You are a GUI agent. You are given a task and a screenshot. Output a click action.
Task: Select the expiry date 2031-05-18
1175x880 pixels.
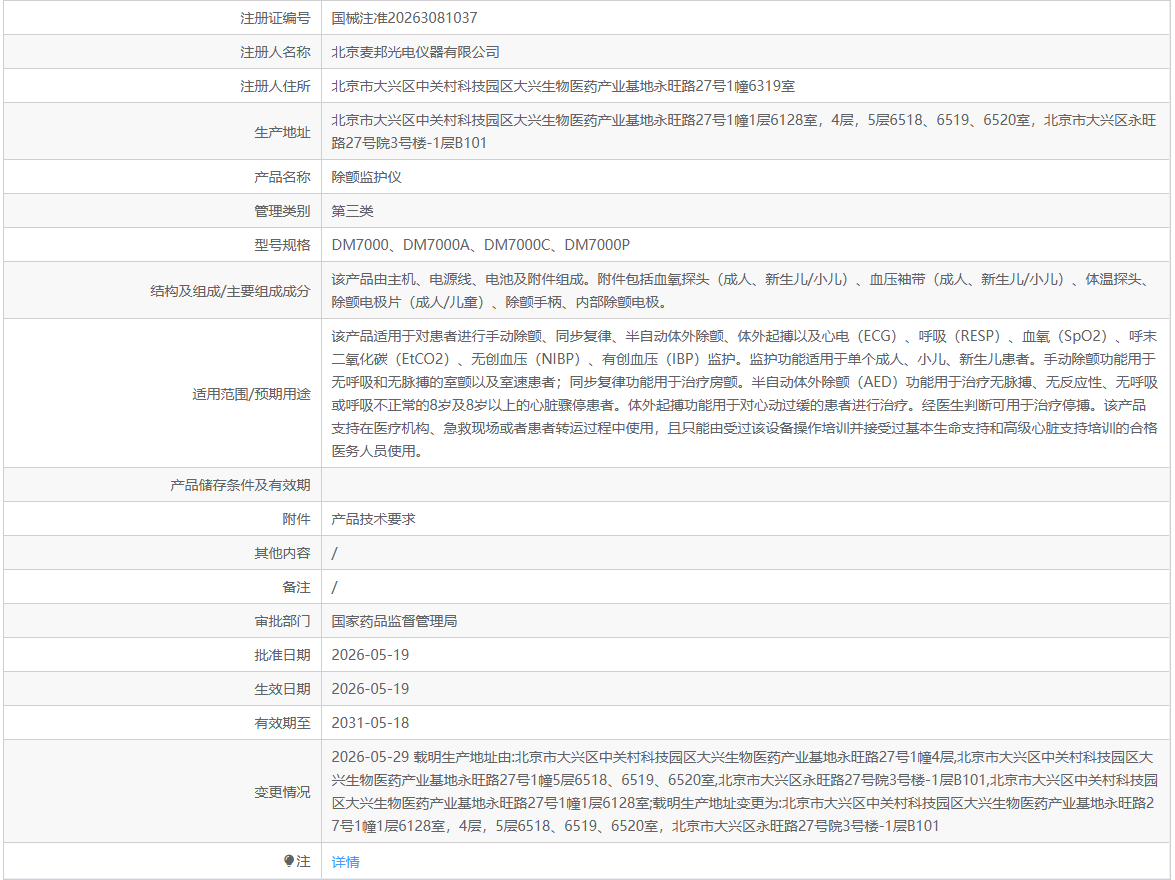tap(370, 723)
